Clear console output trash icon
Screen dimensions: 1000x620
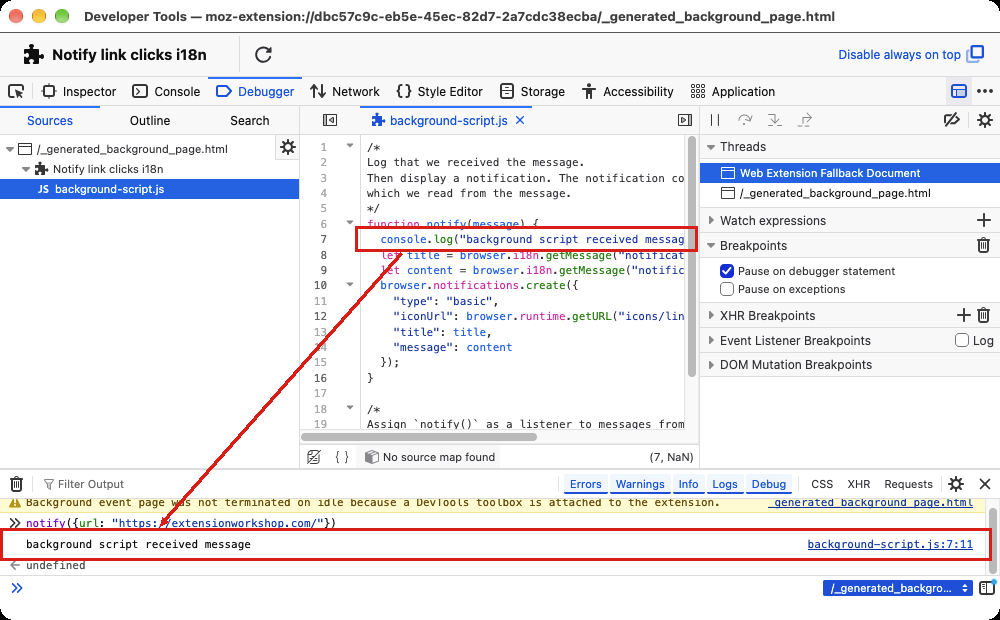[17, 484]
